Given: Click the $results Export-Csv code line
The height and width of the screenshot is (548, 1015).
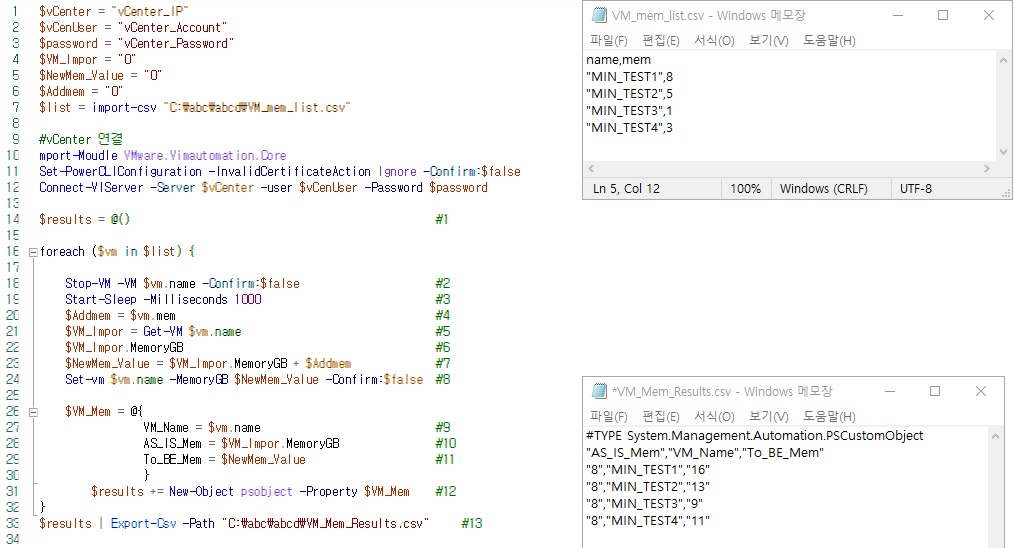Looking at the screenshot, I should [x=234, y=523].
